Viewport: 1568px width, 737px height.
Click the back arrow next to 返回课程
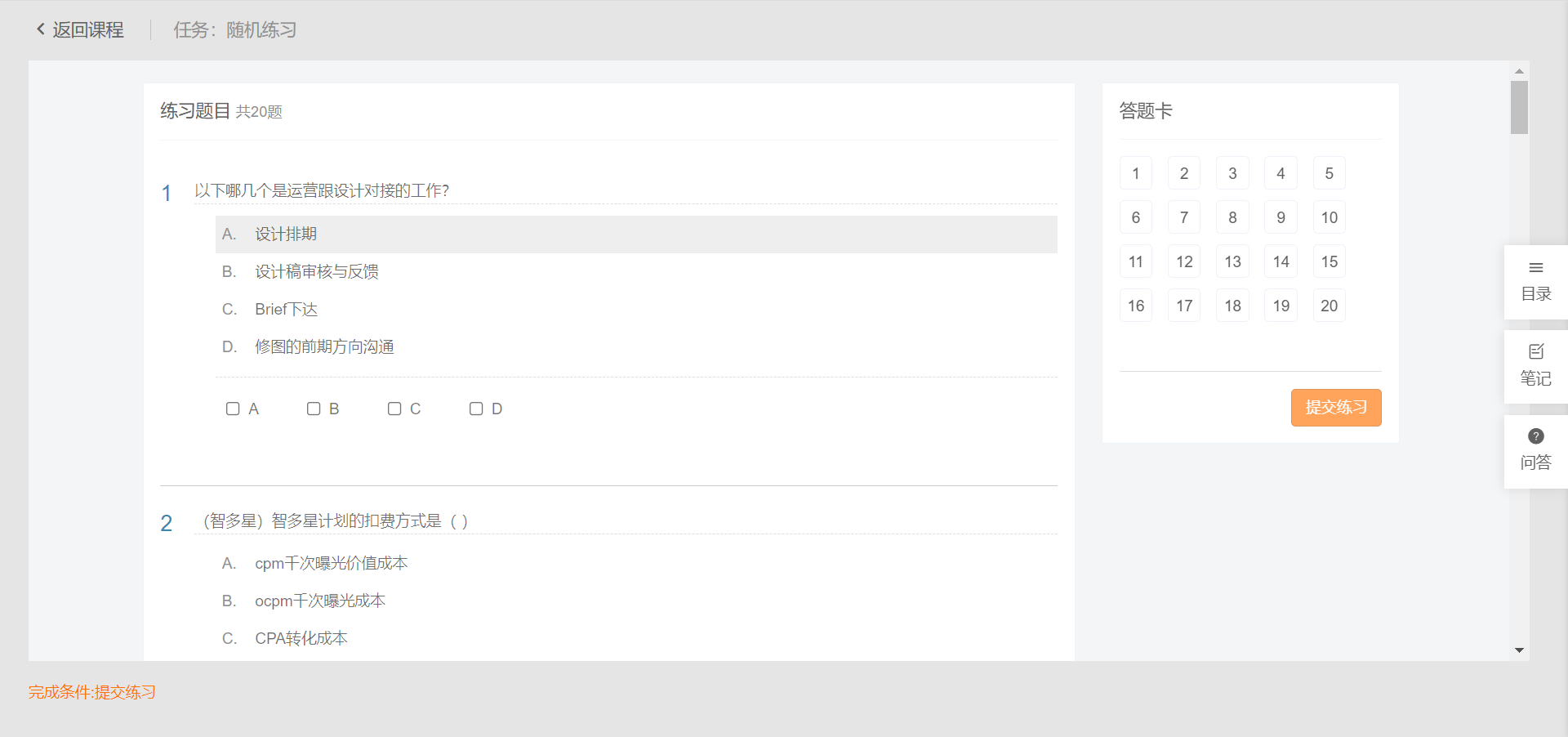(x=40, y=29)
